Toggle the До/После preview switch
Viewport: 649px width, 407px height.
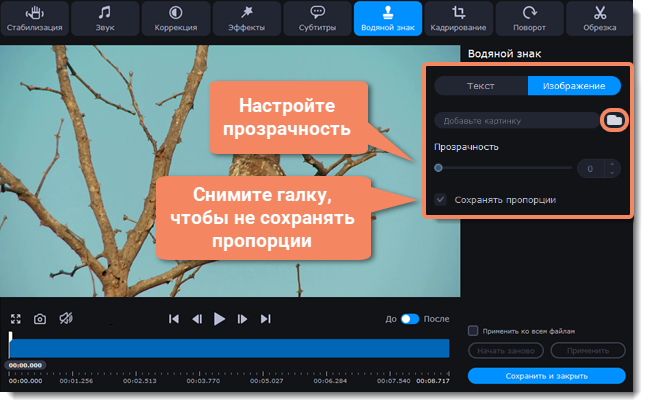[x=410, y=319]
